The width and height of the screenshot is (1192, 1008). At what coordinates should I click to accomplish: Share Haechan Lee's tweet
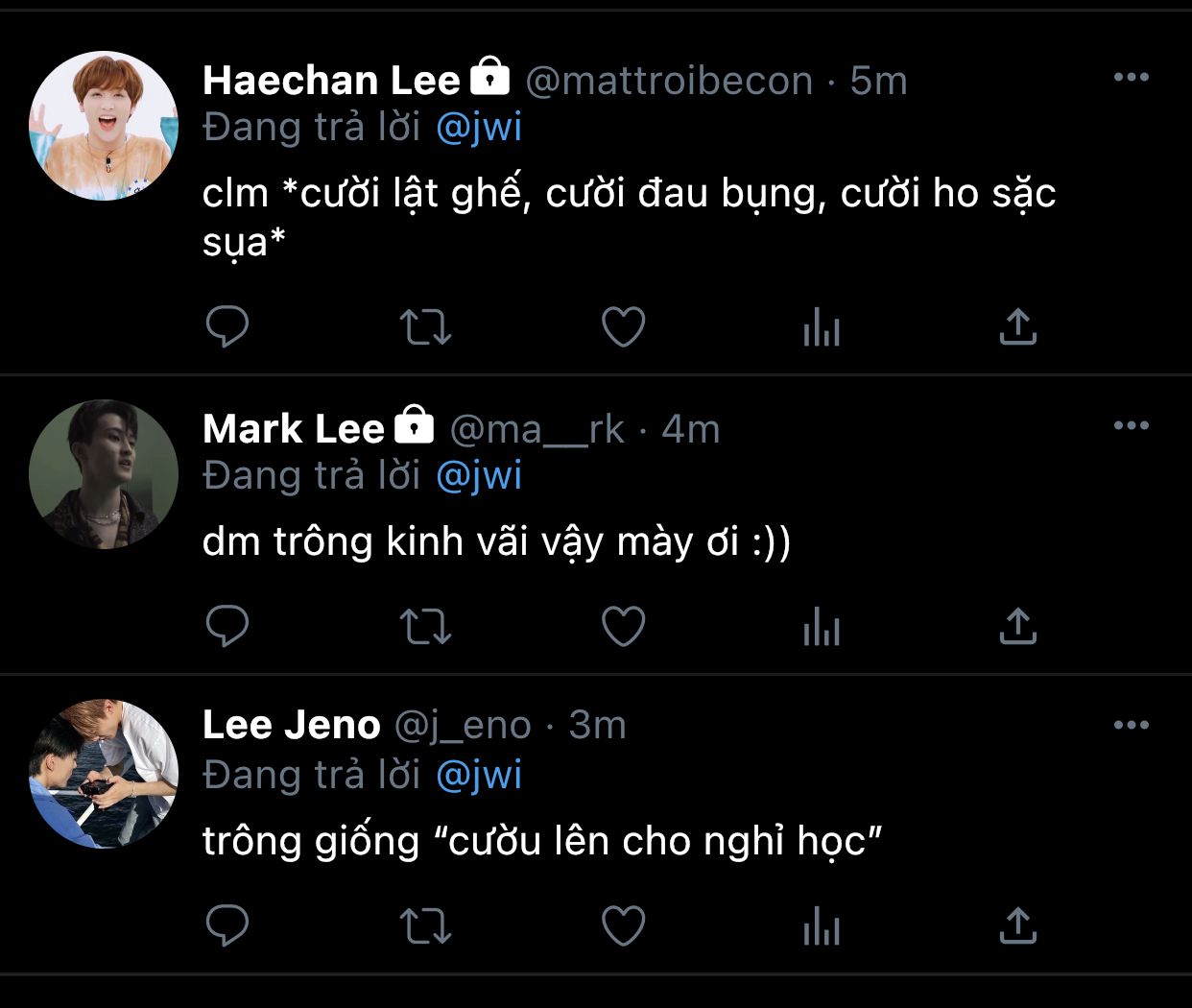click(1018, 327)
